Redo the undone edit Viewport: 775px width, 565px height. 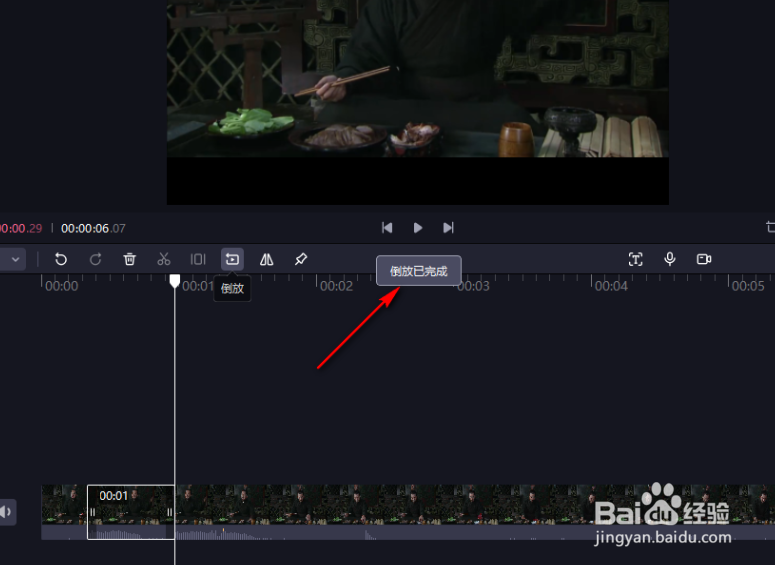coord(95,259)
